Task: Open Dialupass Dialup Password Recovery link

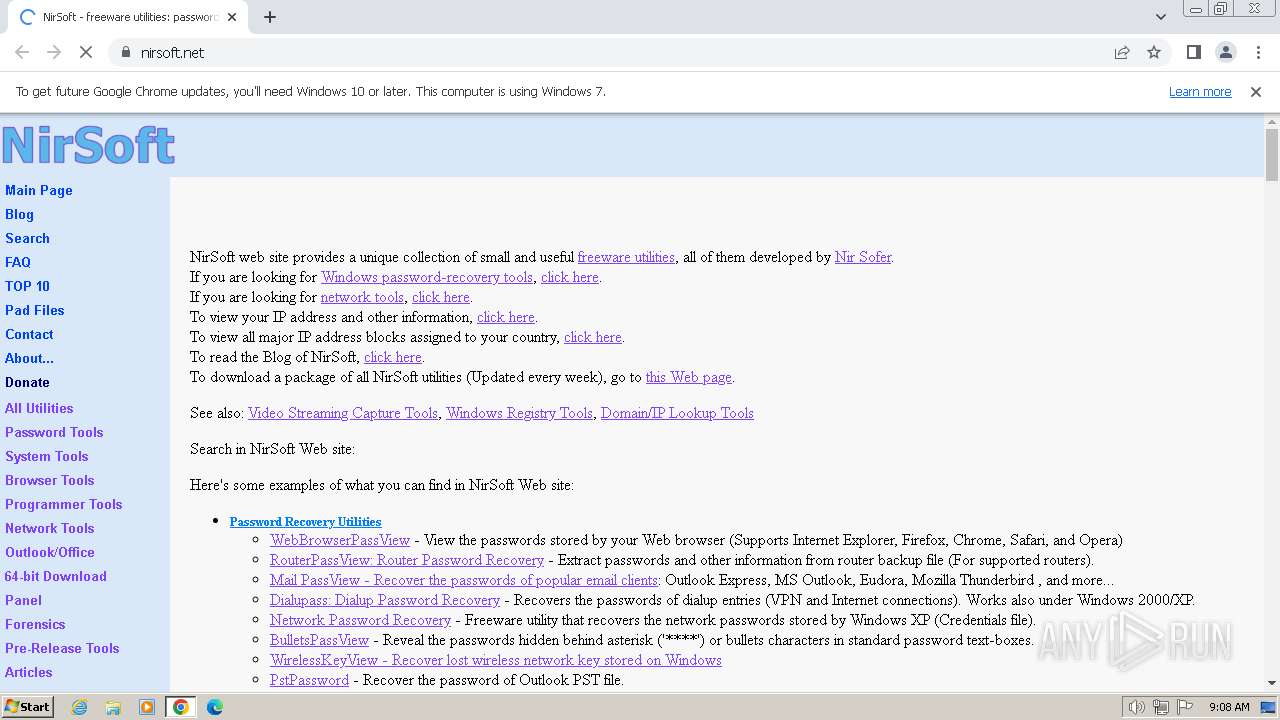Action: tap(385, 600)
